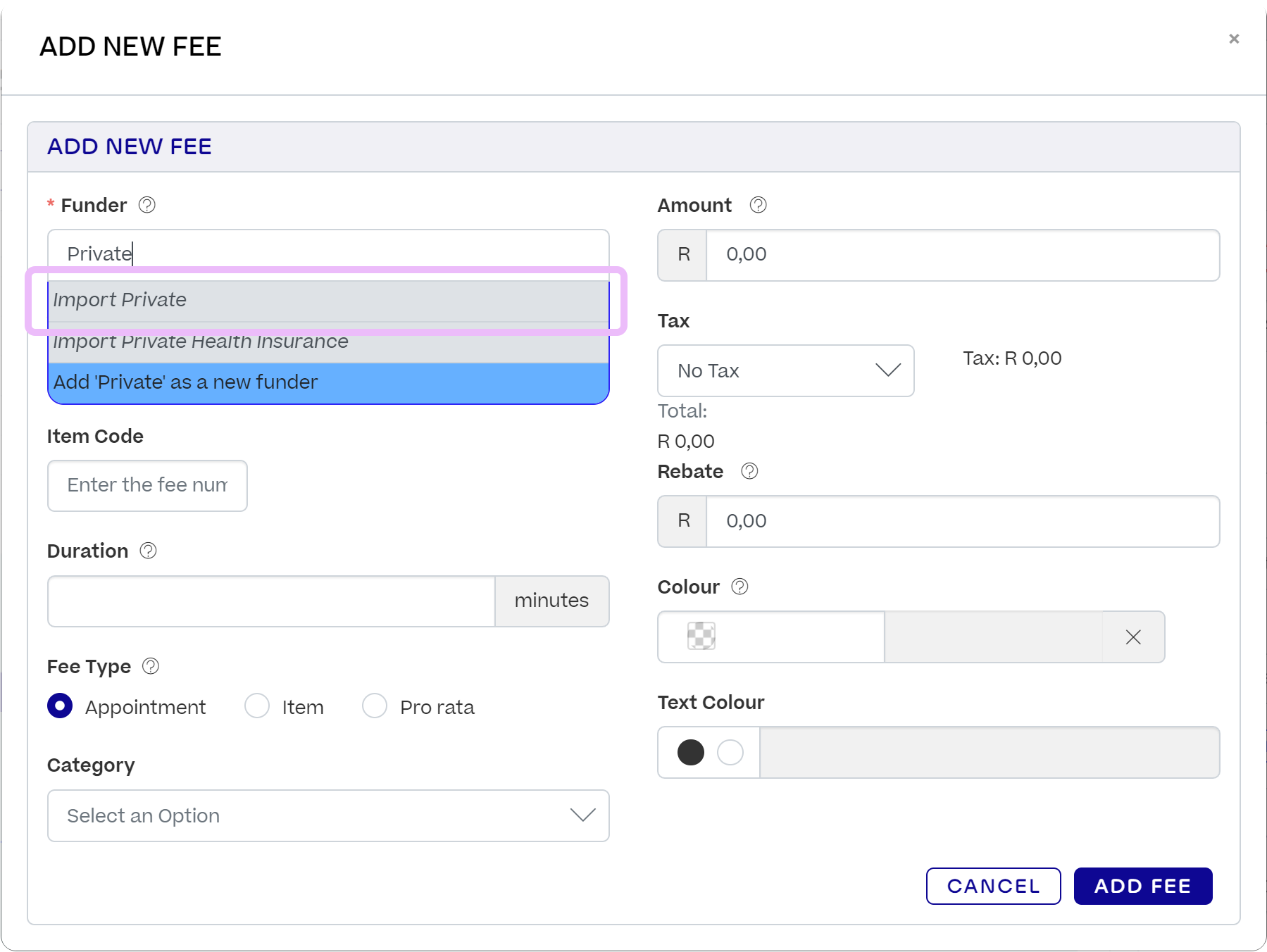
Task: Focus the Funder search input
Action: (x=328, y=254)
